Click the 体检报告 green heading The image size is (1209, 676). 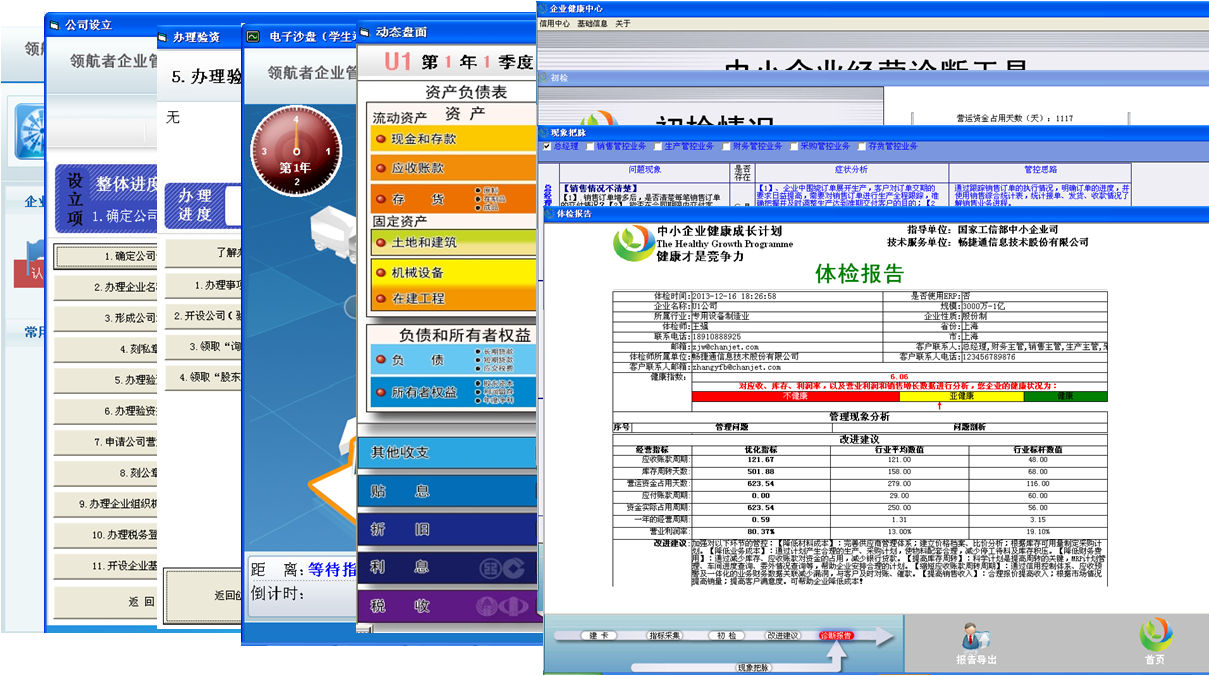[x=860, y=274]
